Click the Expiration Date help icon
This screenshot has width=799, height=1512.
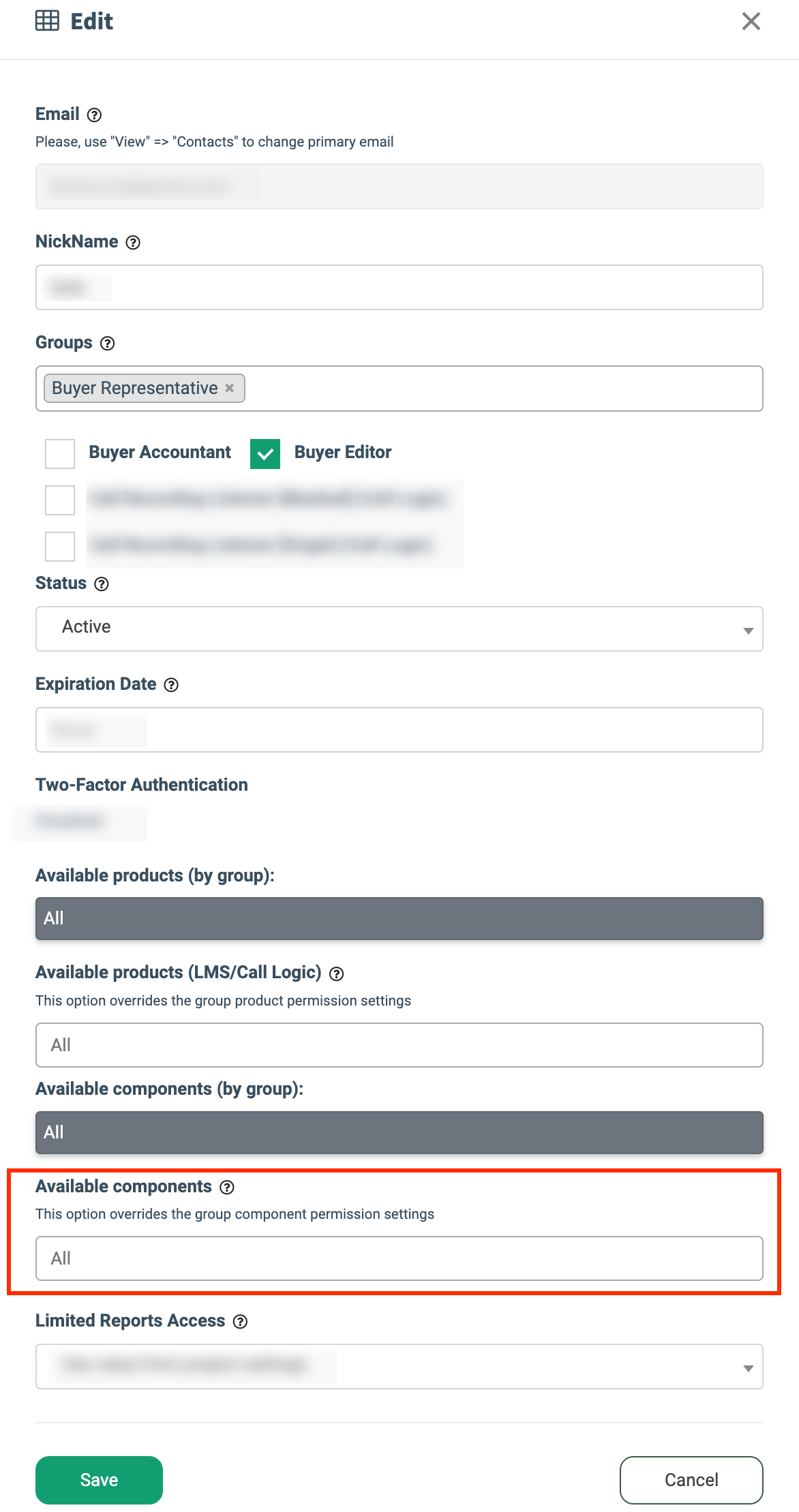tap(172, 685)
